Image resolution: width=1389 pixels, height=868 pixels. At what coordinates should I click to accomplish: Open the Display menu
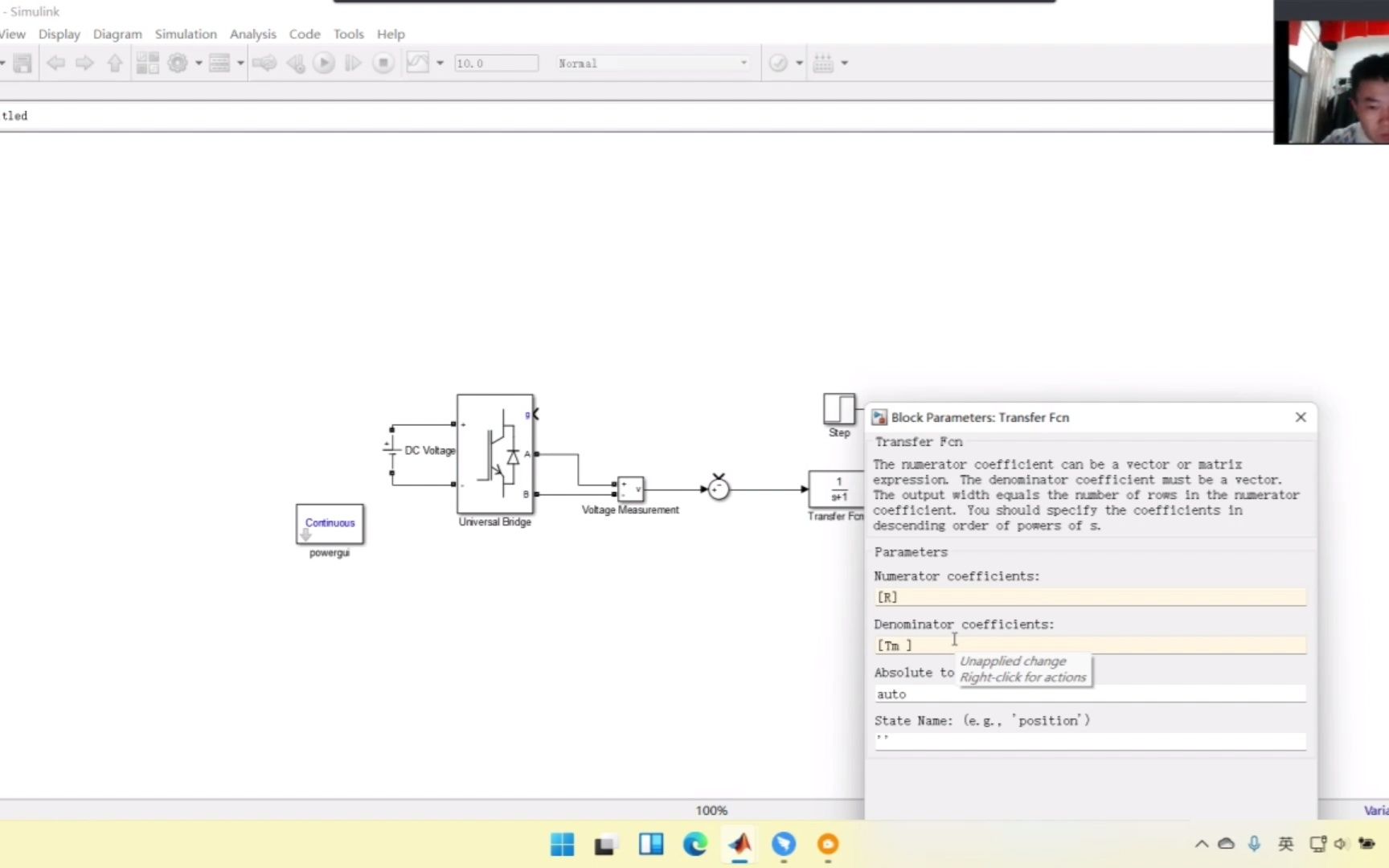pyautogui.click(x=59, y=34)
